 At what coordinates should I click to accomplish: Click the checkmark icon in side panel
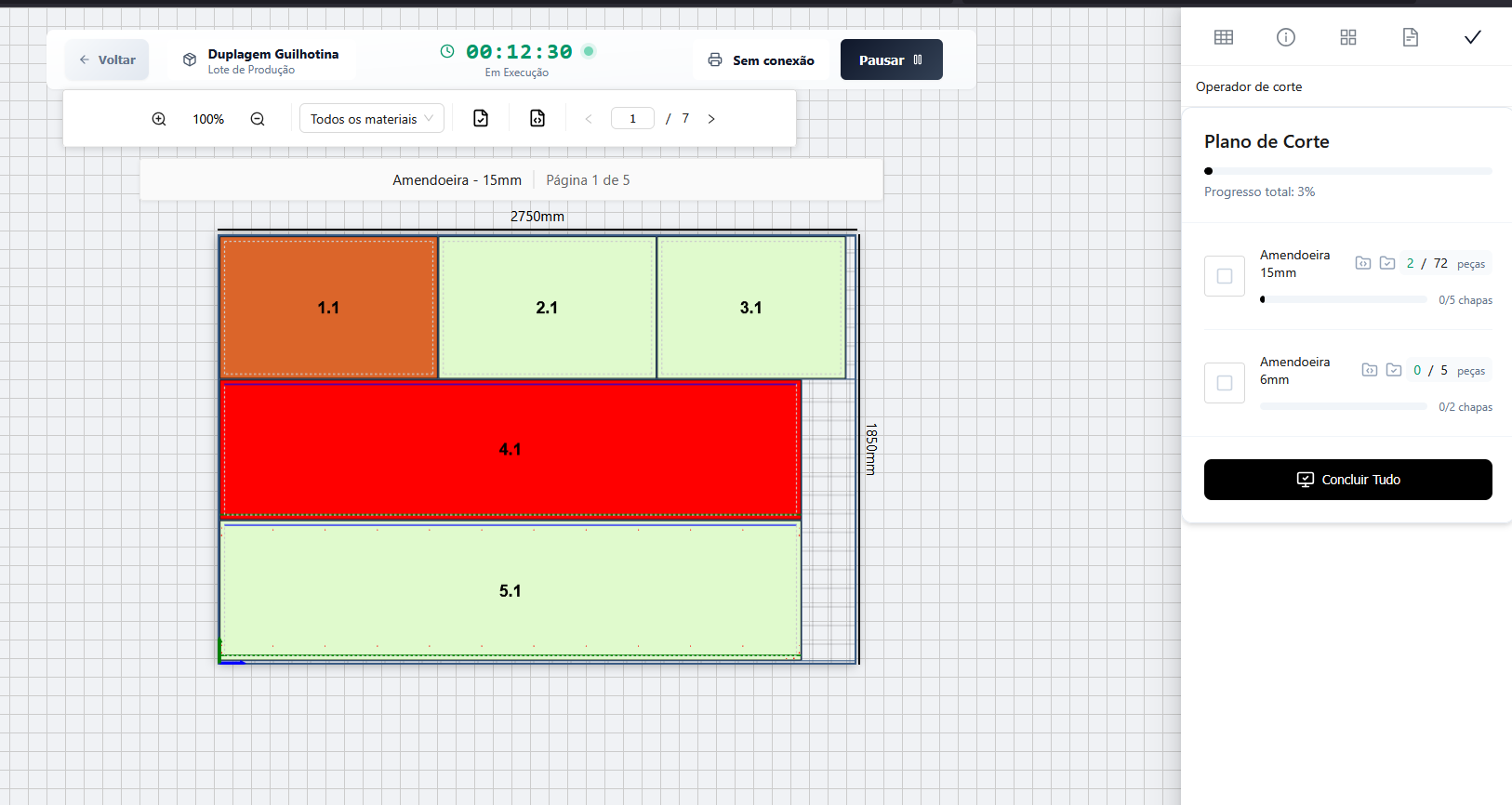(x=1473, y=37)
